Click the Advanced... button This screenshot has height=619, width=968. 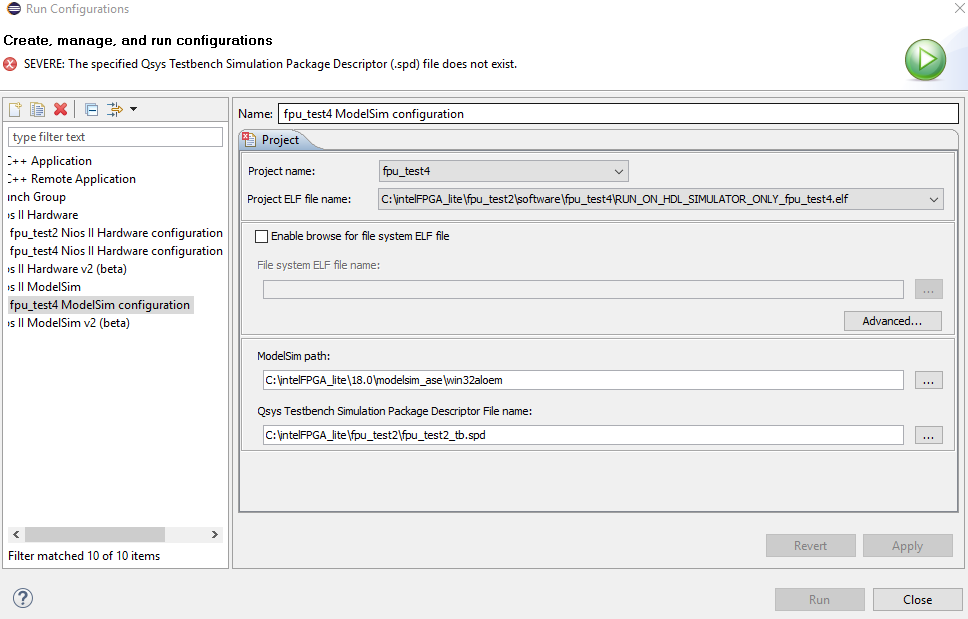[893, 321]
